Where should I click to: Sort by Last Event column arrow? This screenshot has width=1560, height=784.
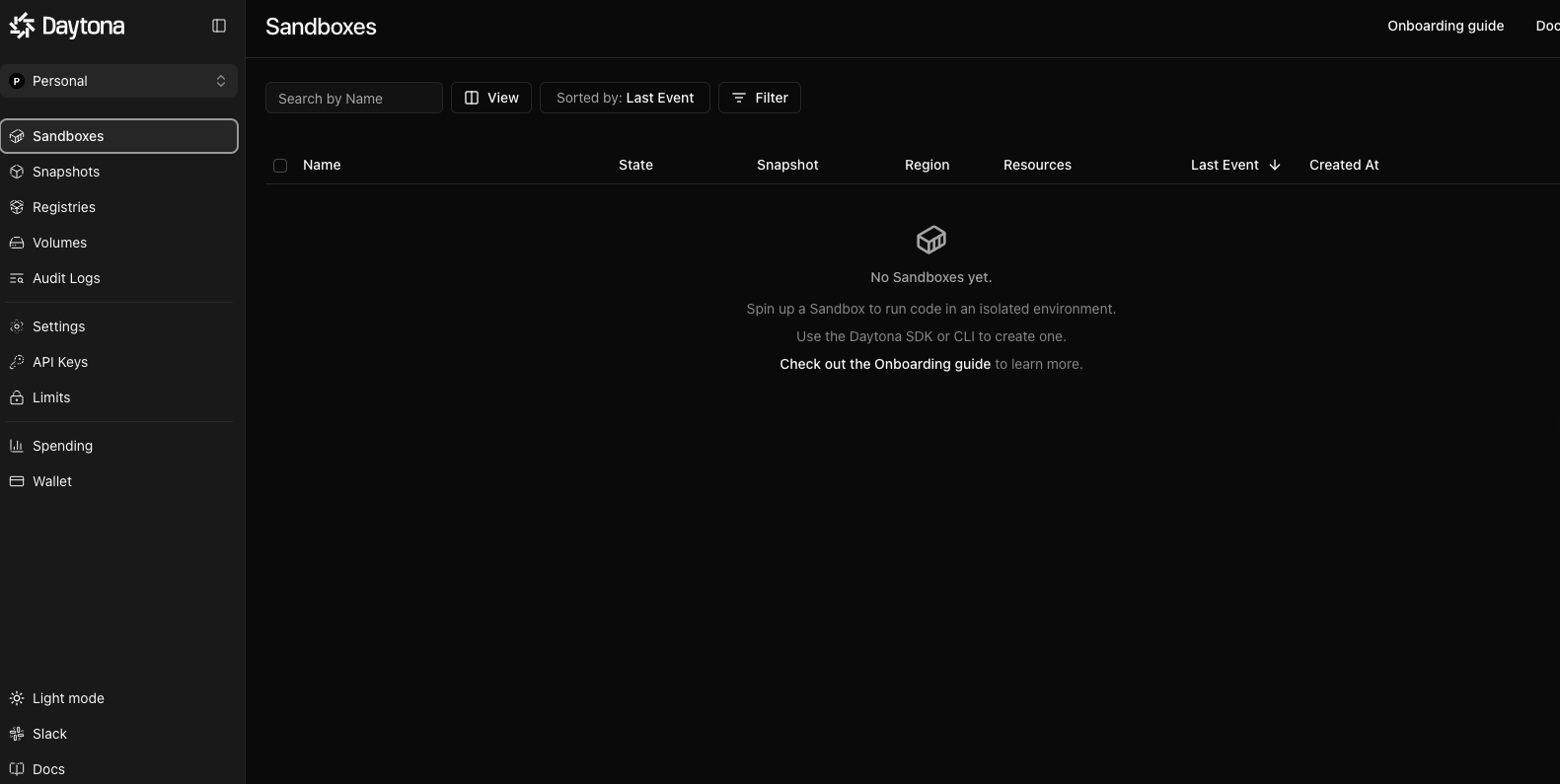[1275, 165]
